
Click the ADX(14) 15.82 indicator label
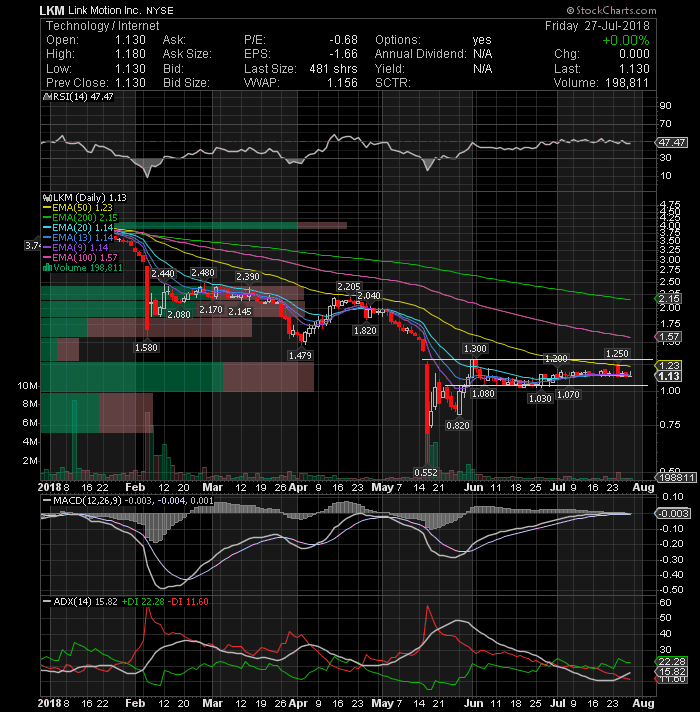click(79, 602)
